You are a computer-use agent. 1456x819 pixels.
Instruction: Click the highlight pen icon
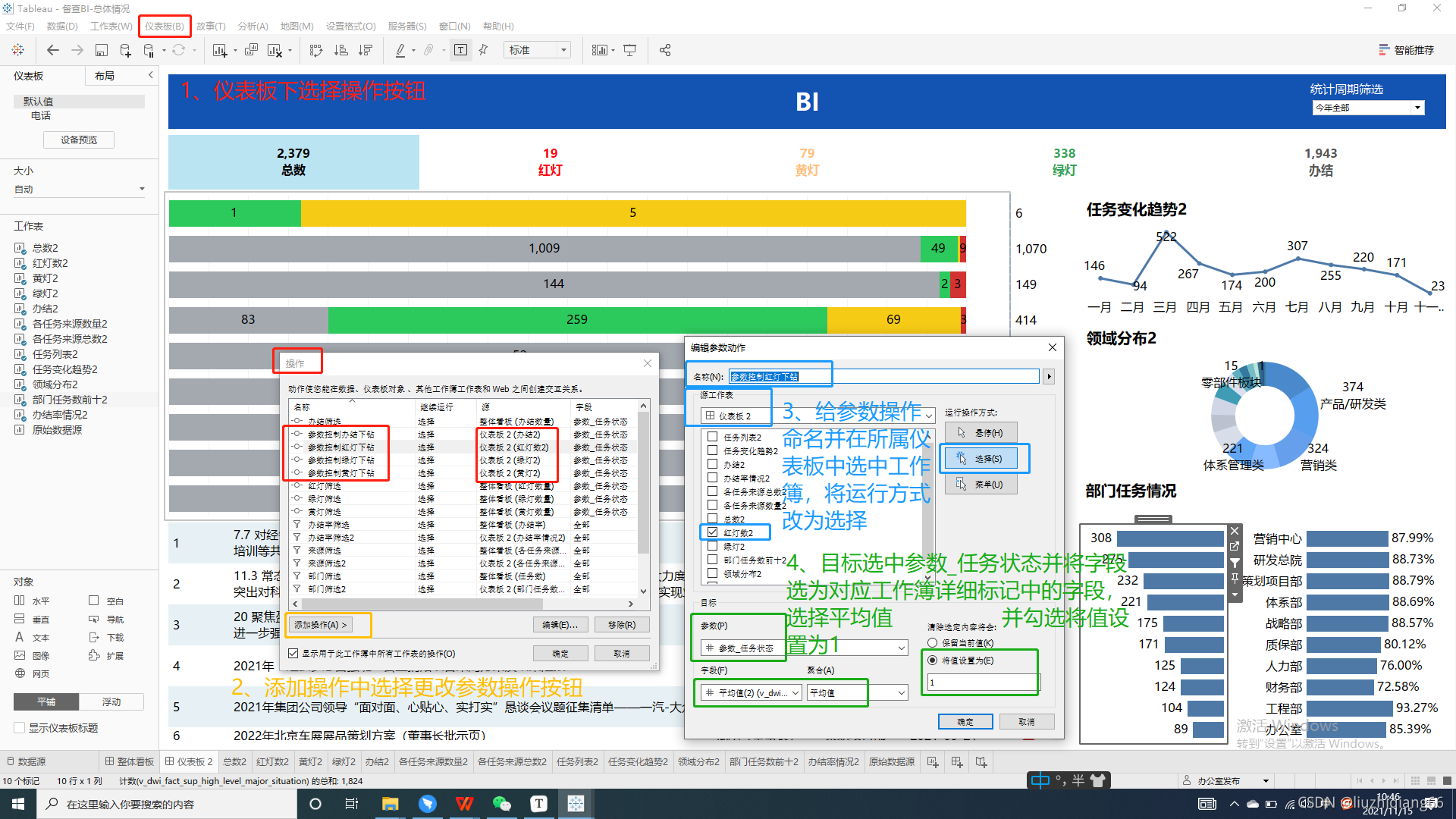pyautogui.click(x=400, y=50)
